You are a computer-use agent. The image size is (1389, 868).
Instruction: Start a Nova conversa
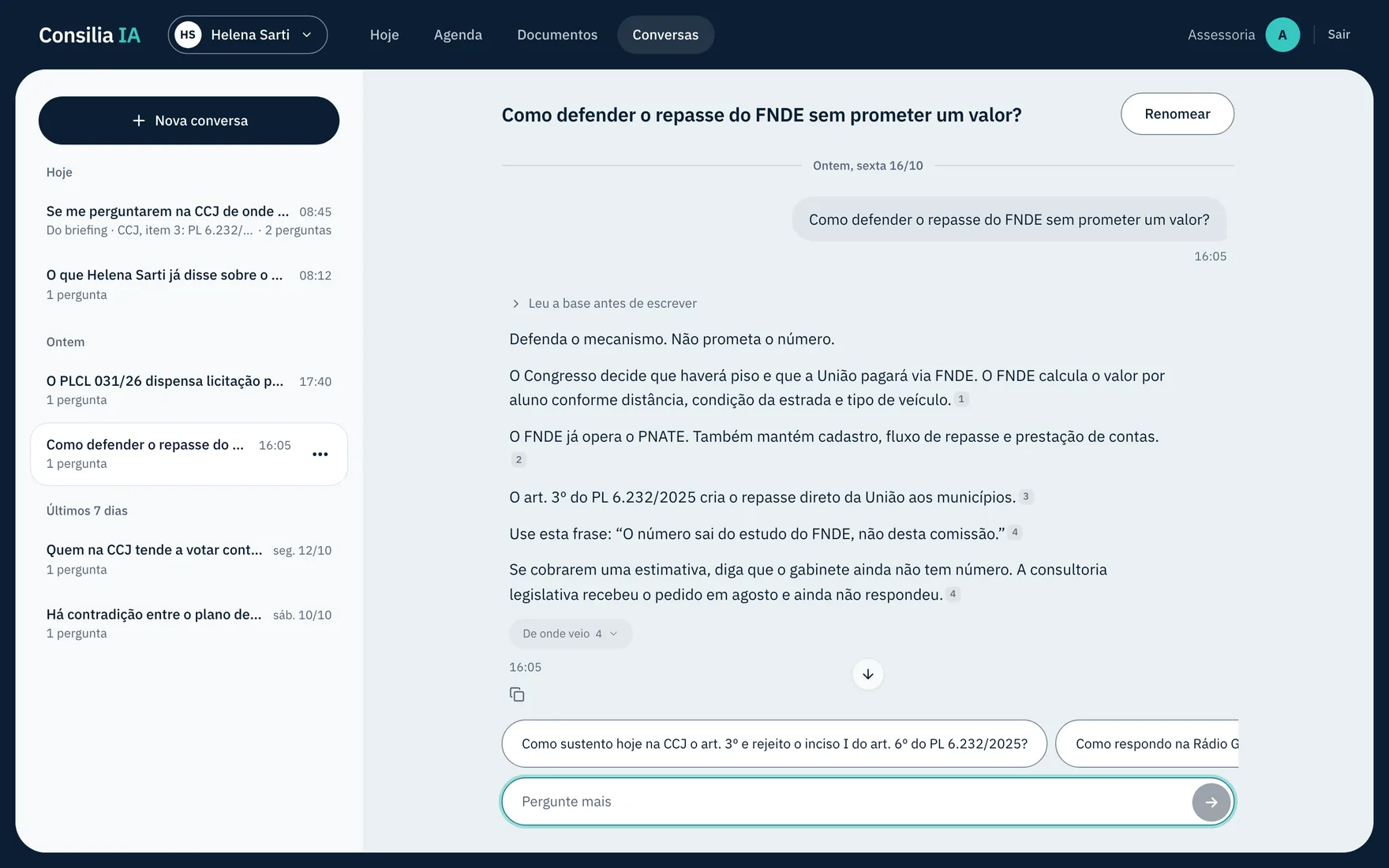pyautogui.click(x=189, y=121)
